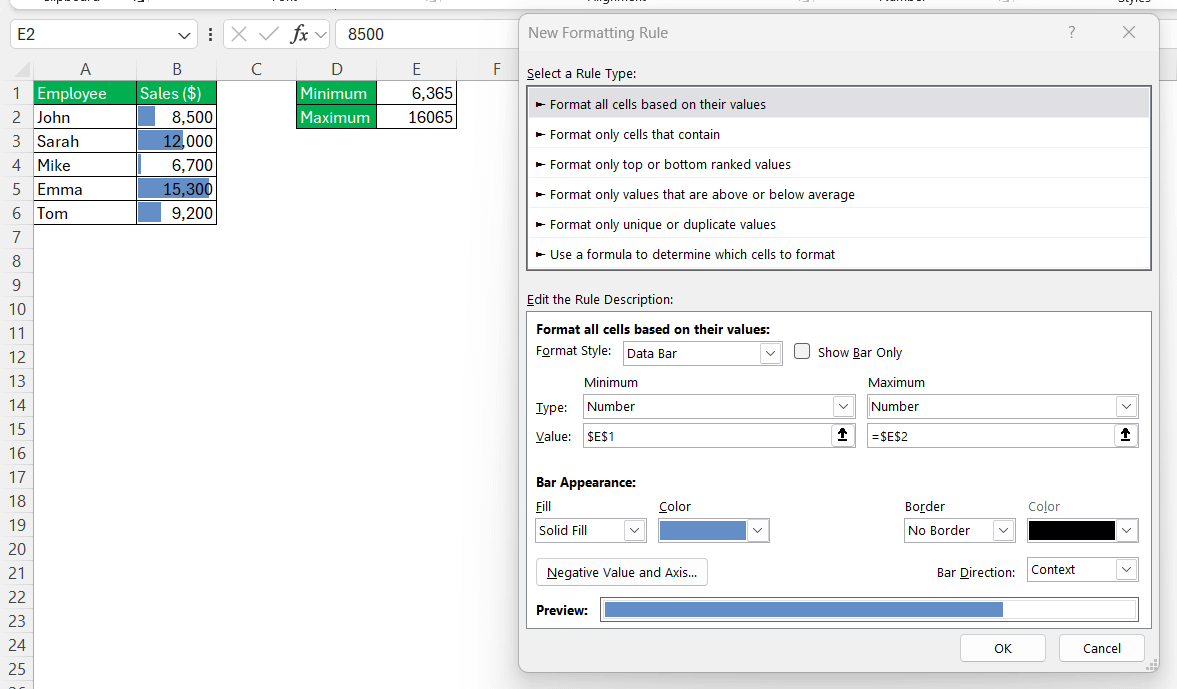The image size is (1177, 689).
Task: Select 'Format only unique or duplicate values'
Action: click(x=838, y=224)
